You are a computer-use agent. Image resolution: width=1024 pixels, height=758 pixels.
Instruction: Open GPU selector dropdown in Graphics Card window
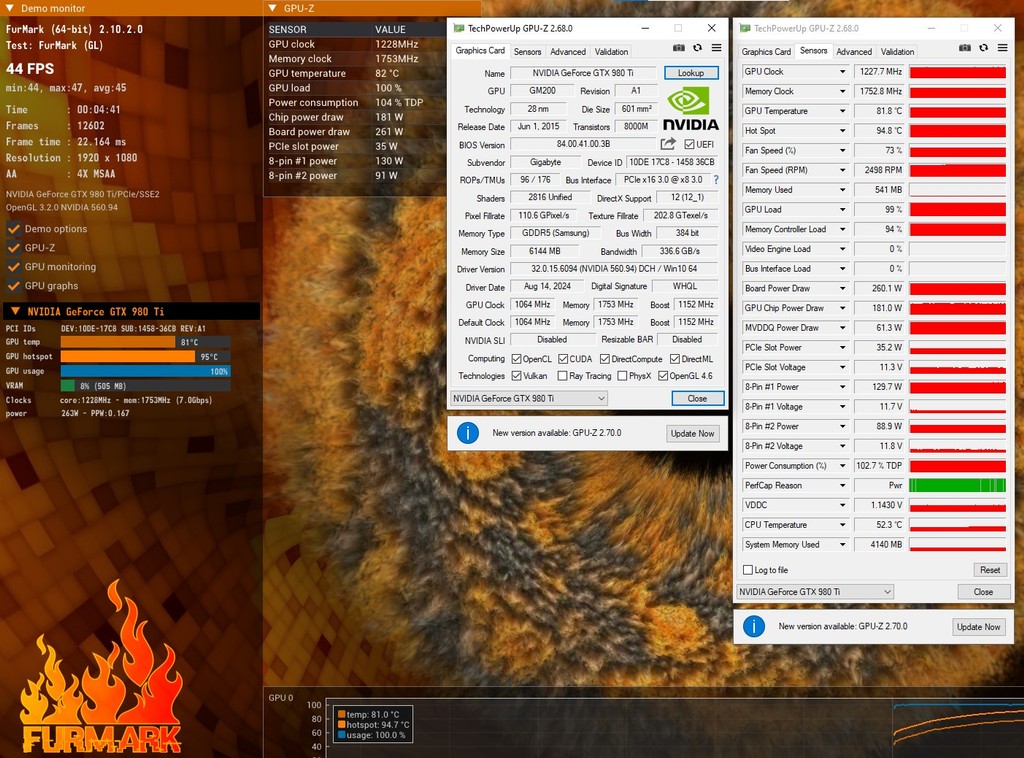pyautogui.click(x=529, y=398)
